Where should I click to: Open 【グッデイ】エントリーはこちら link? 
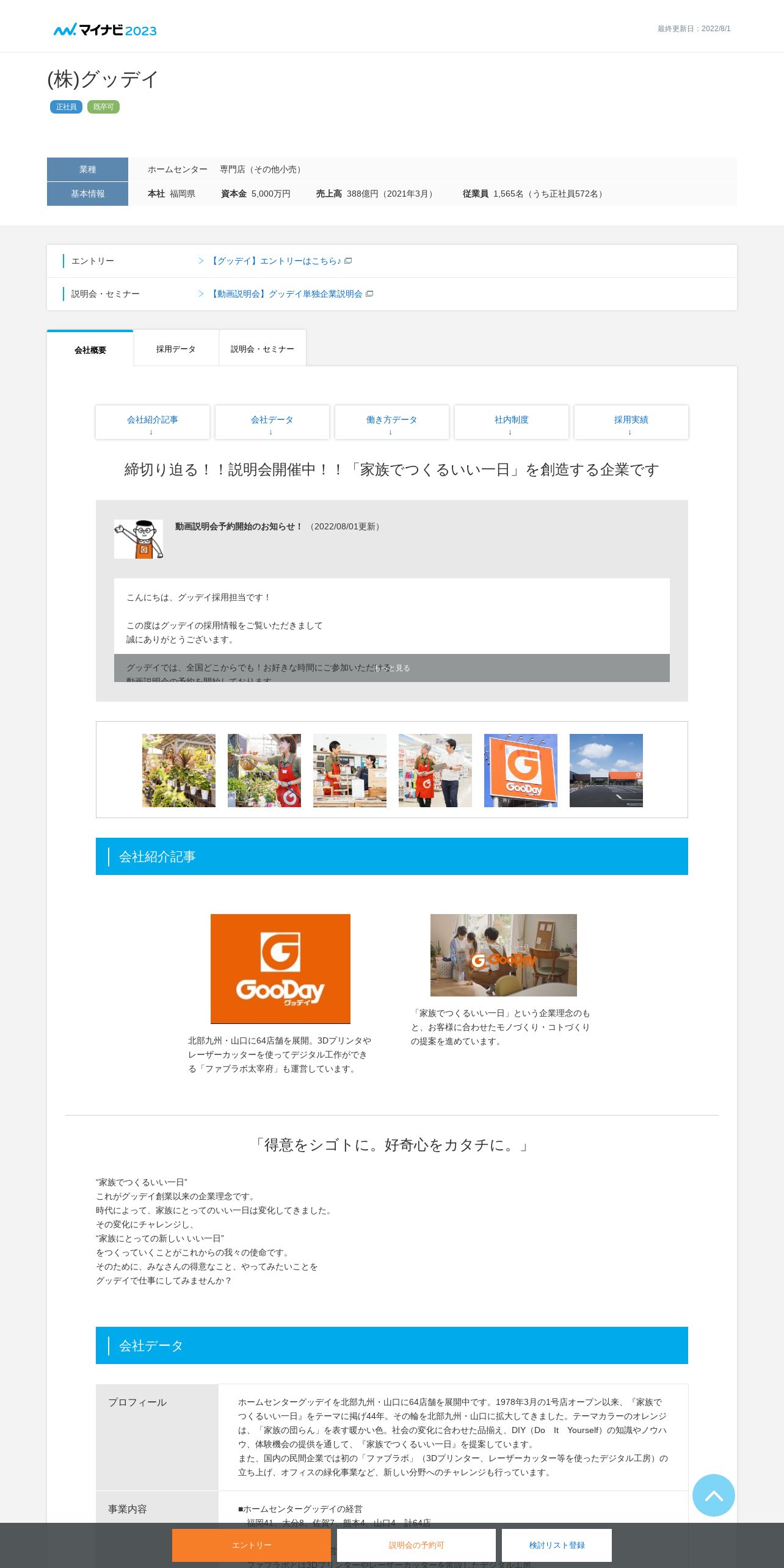click(275, 261)
